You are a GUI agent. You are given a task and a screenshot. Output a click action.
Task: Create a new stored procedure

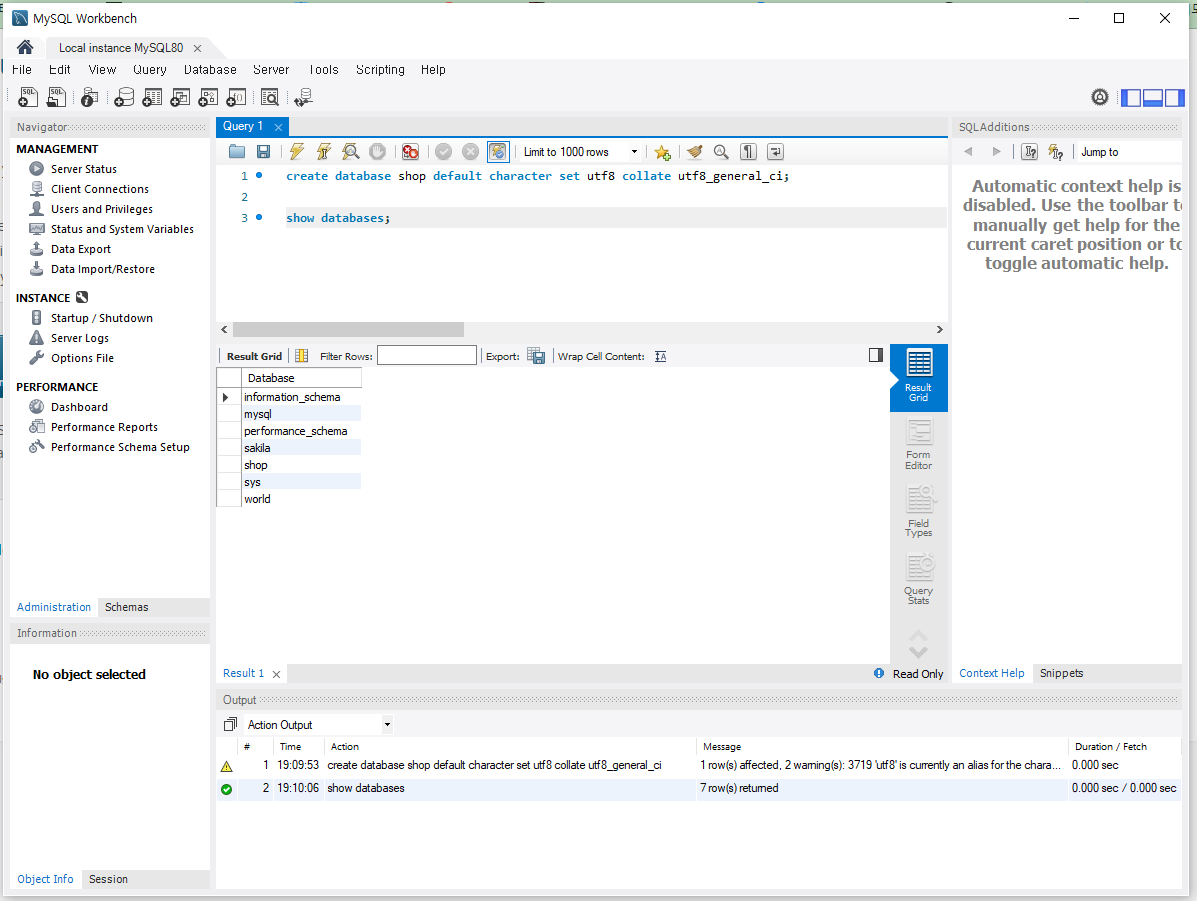pyautogui.click(x=208, y=97)
